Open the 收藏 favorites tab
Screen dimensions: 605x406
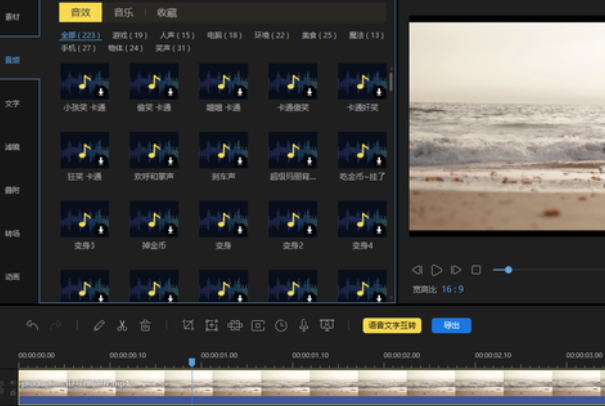pyautogui.click(x=167, y=12)
